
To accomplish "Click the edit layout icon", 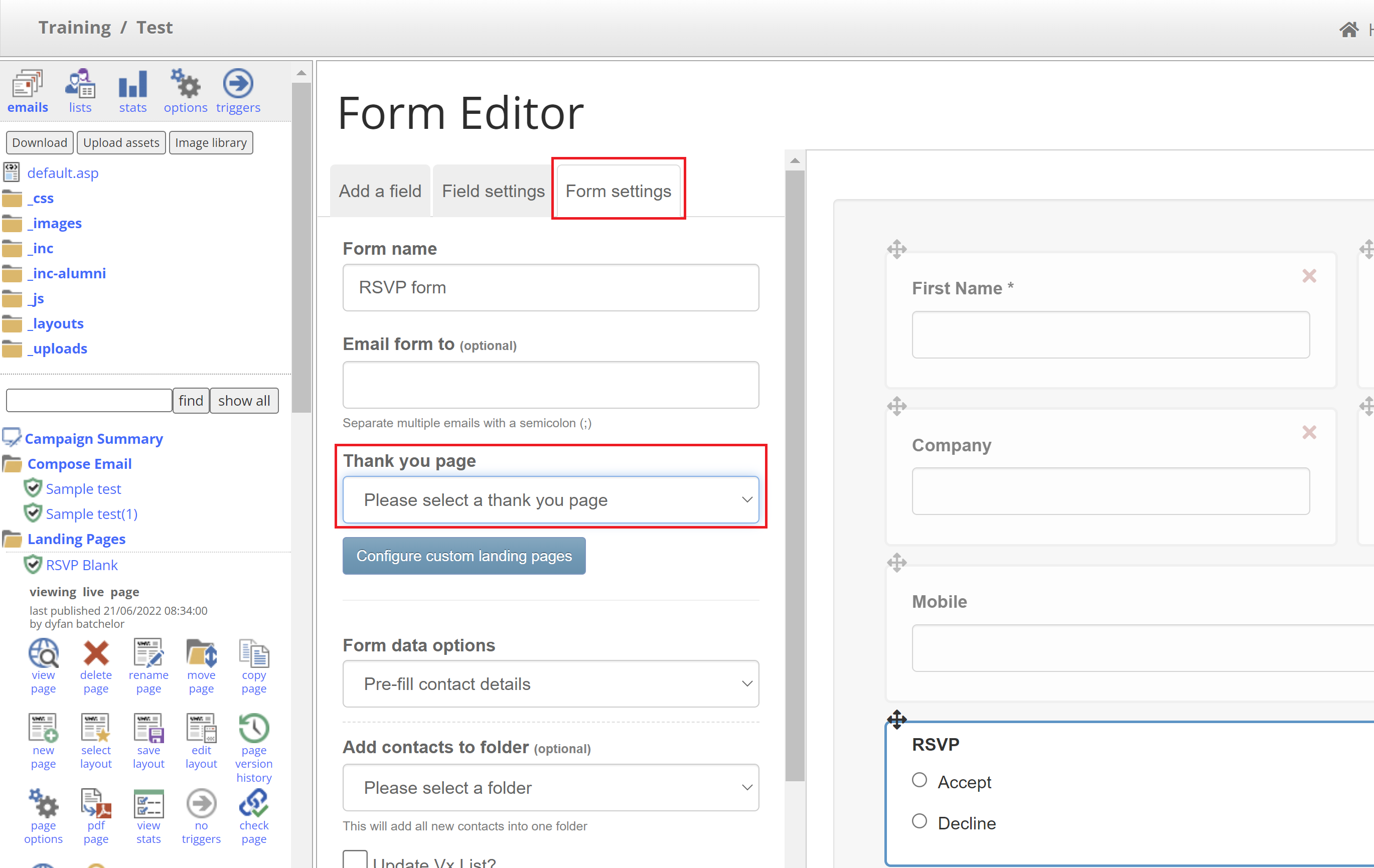I will pyautogui.click(x=202, y=728).
